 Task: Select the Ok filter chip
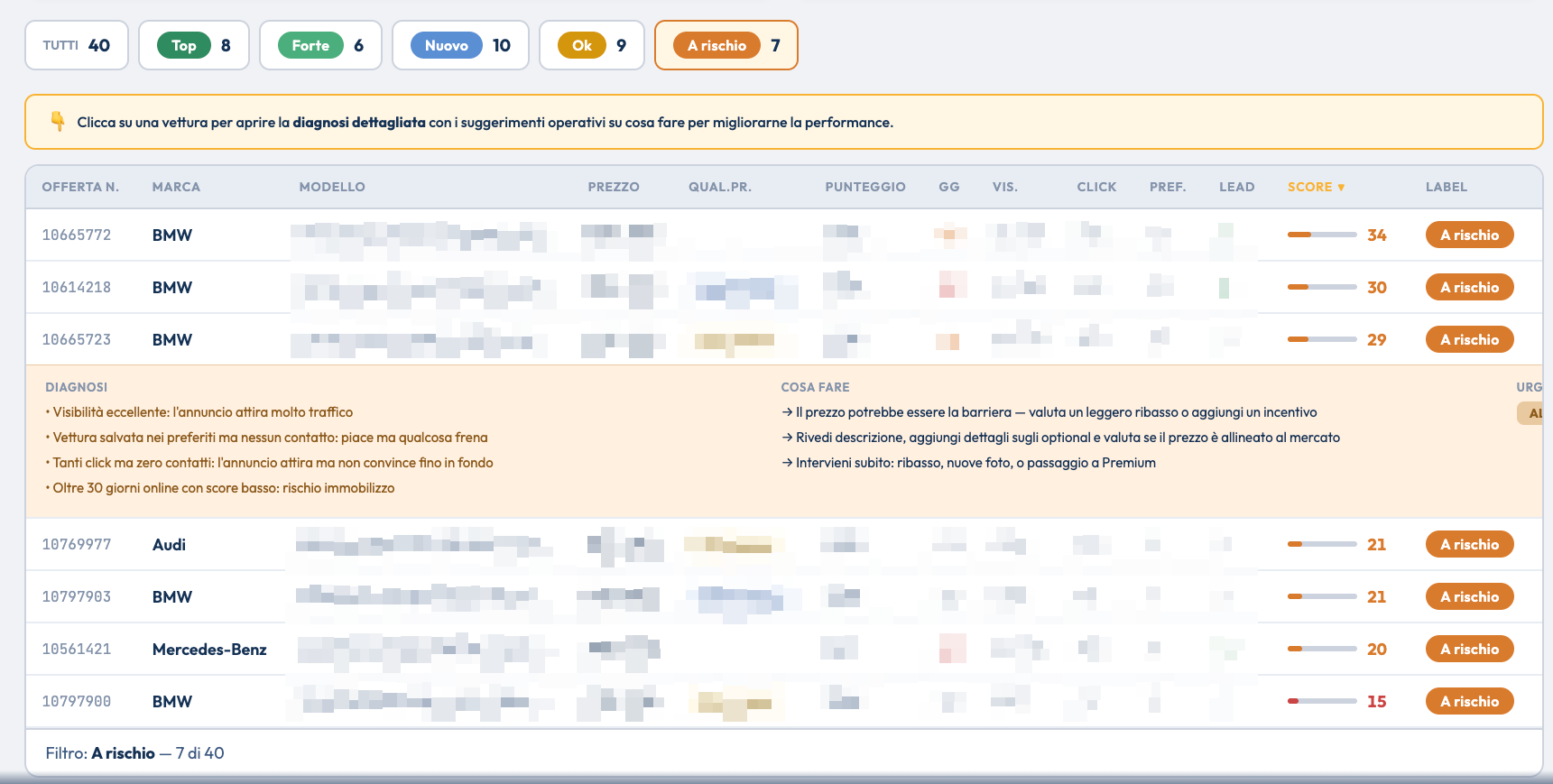591,45
